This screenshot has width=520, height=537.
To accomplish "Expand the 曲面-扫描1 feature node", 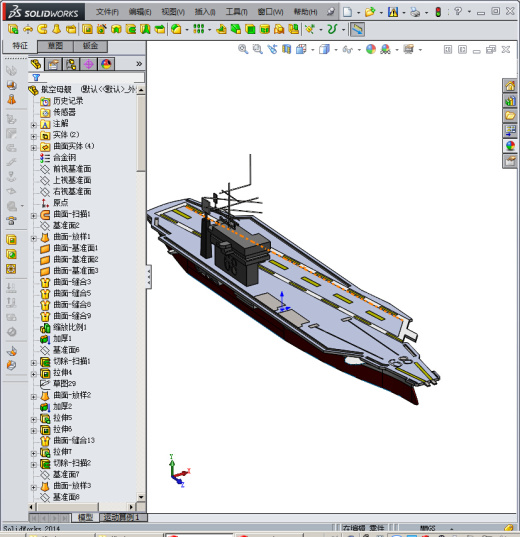I will point(34,216).
